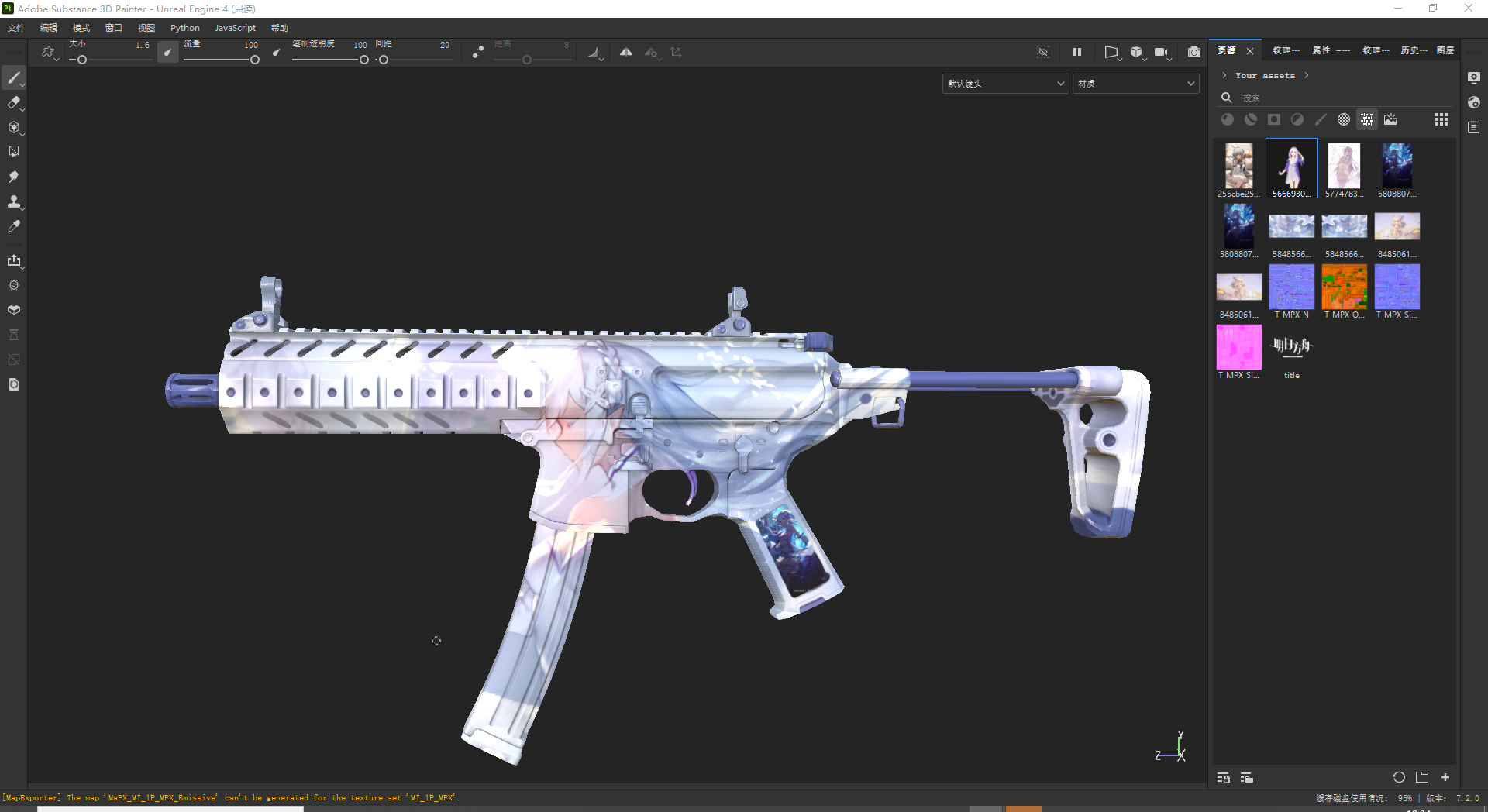The image size is (1488, 812).
Task: Open shader settings sphere gear icon
Action: pyautogui.click(x=1474, y=102)
